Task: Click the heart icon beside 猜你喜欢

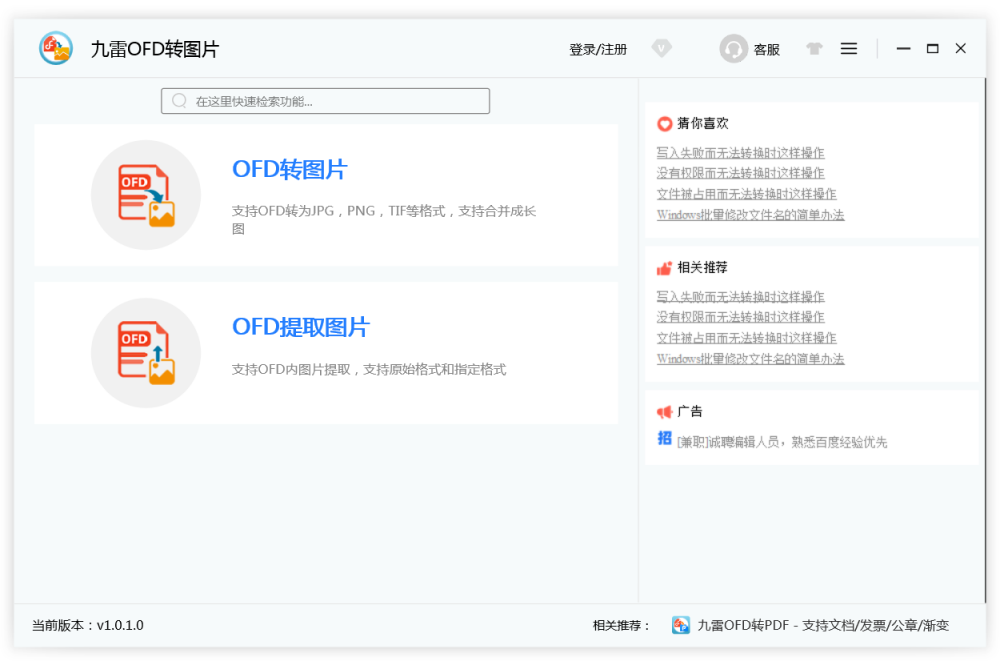Action: (x=664, y=124)
